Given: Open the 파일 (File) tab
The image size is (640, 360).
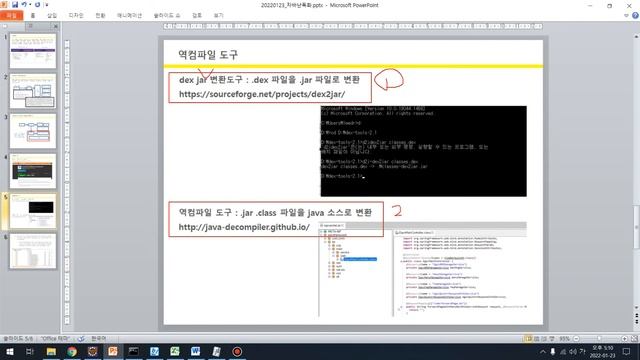Looking at the screenshot, I should [11, 16].
